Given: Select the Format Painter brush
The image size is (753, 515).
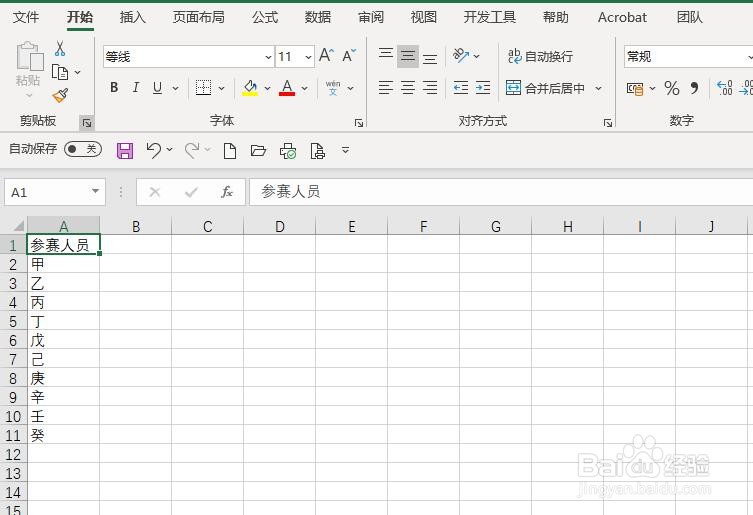Looking at the screenshot, I should [60, 96].
